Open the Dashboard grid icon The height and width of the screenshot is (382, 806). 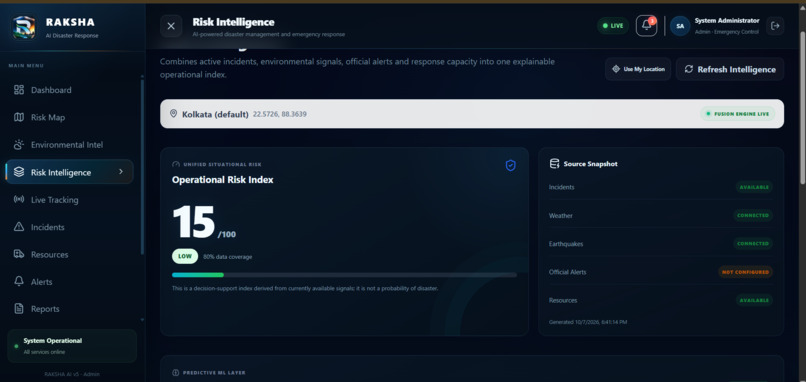pos(19,90)
